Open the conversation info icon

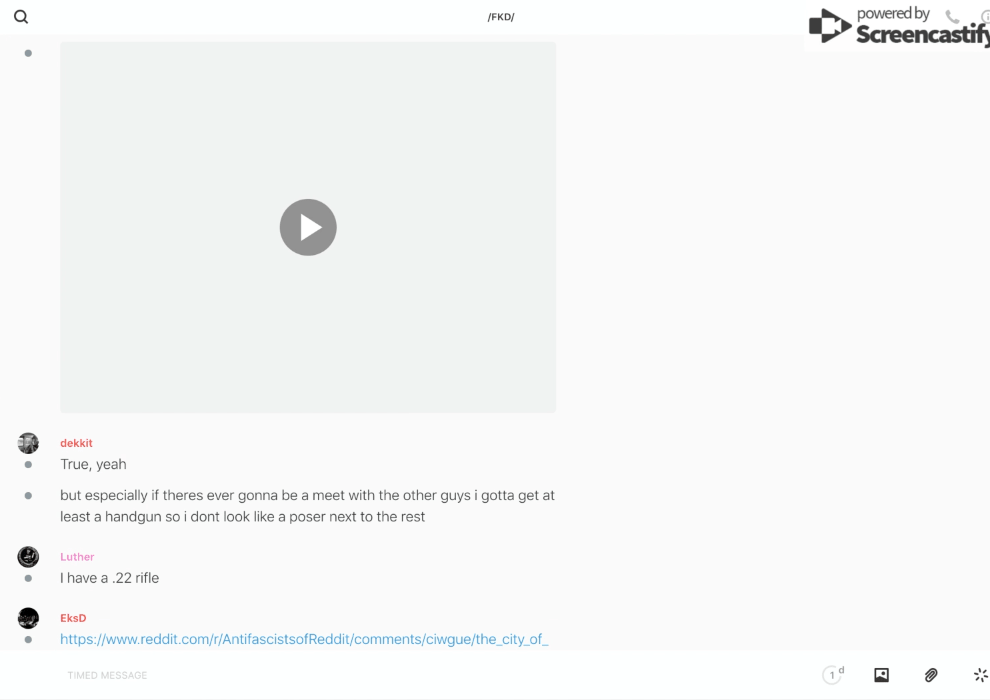point(985,17)
